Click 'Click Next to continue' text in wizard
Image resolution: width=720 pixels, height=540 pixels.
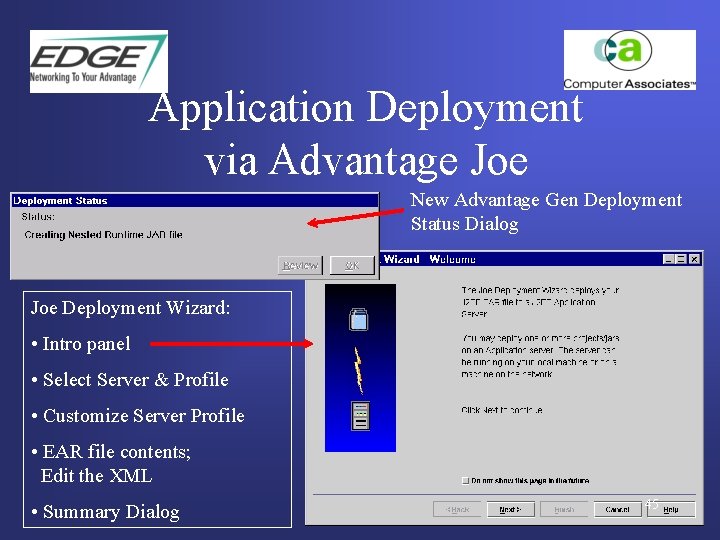(x=501, y=410)
